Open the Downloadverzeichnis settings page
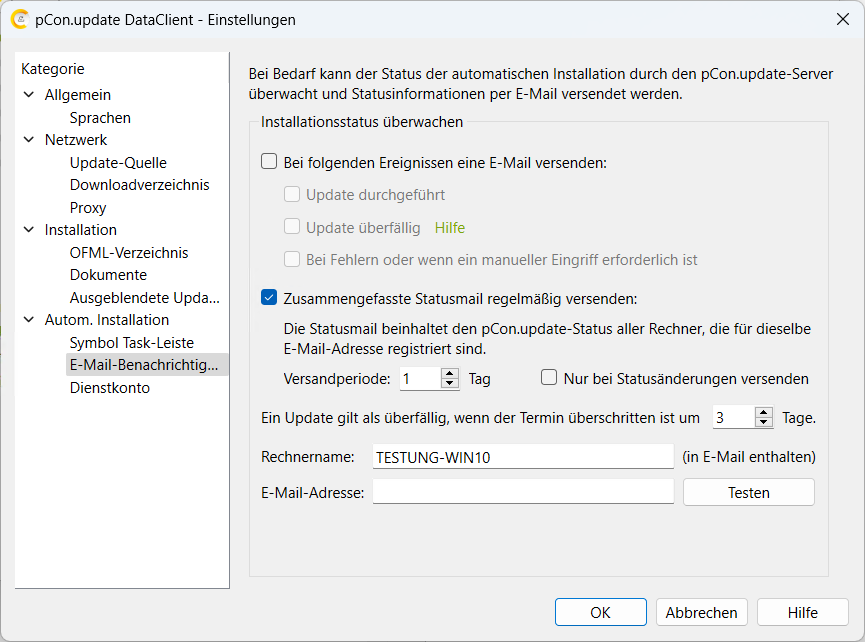The width and height of the screenshot is (865, 642). pos(140,185)
